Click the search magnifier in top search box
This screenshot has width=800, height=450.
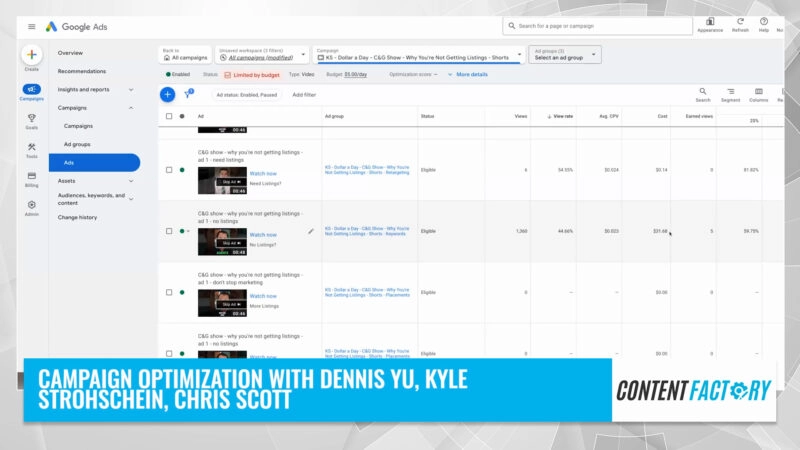coord(512,26)
